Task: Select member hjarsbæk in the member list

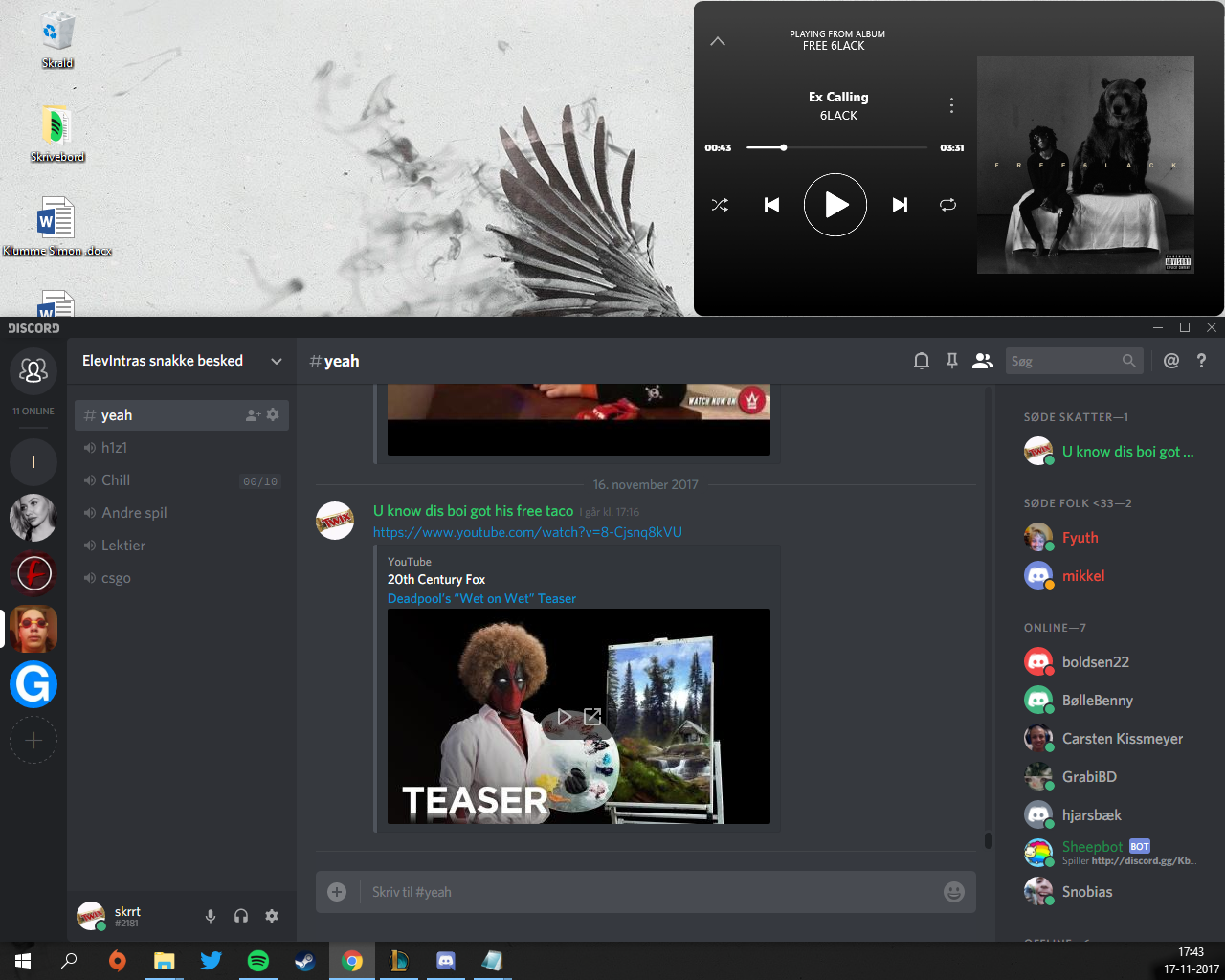Action: click(1108, 815)
